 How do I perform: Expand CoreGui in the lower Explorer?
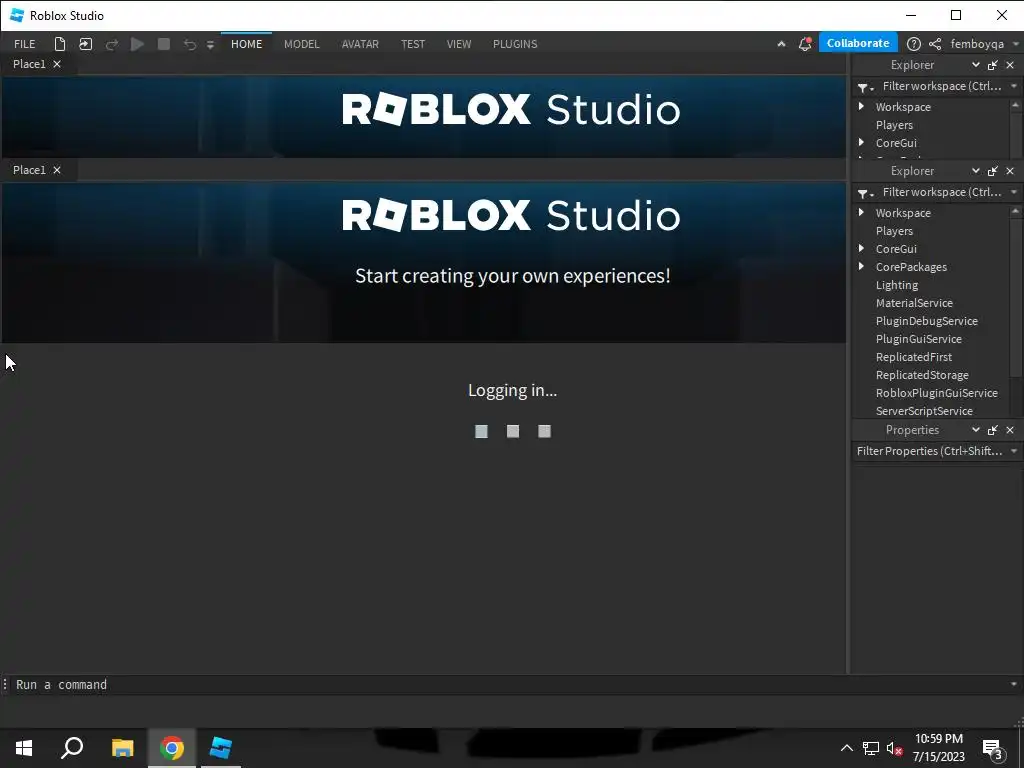(861, 248)
